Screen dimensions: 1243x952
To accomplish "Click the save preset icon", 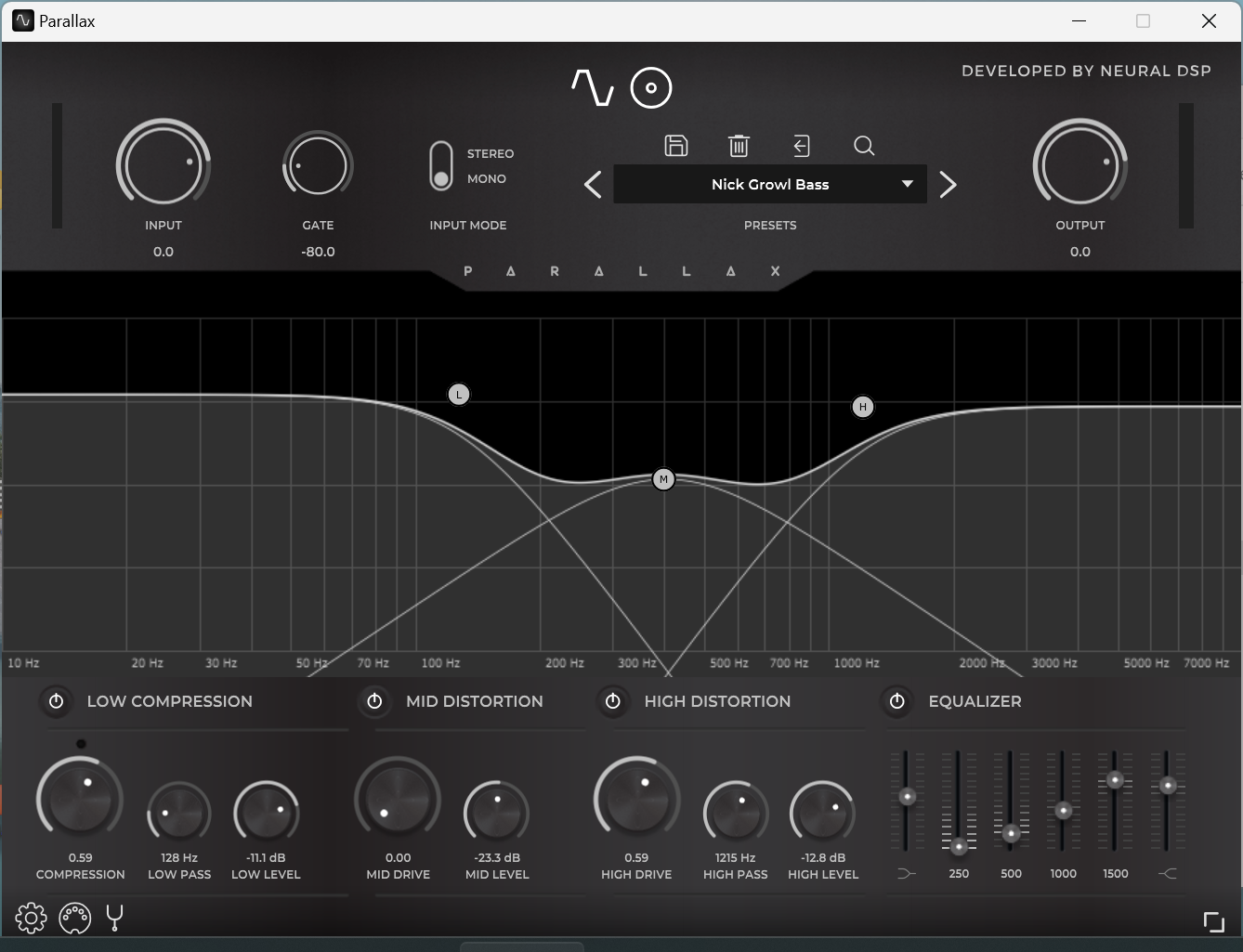I will pos(676,146).
